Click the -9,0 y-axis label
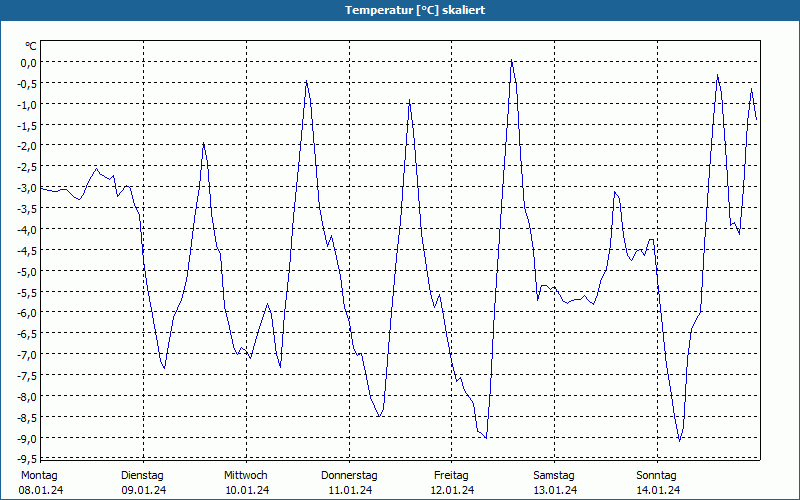800x500 pixels. [x=27, y=438]
